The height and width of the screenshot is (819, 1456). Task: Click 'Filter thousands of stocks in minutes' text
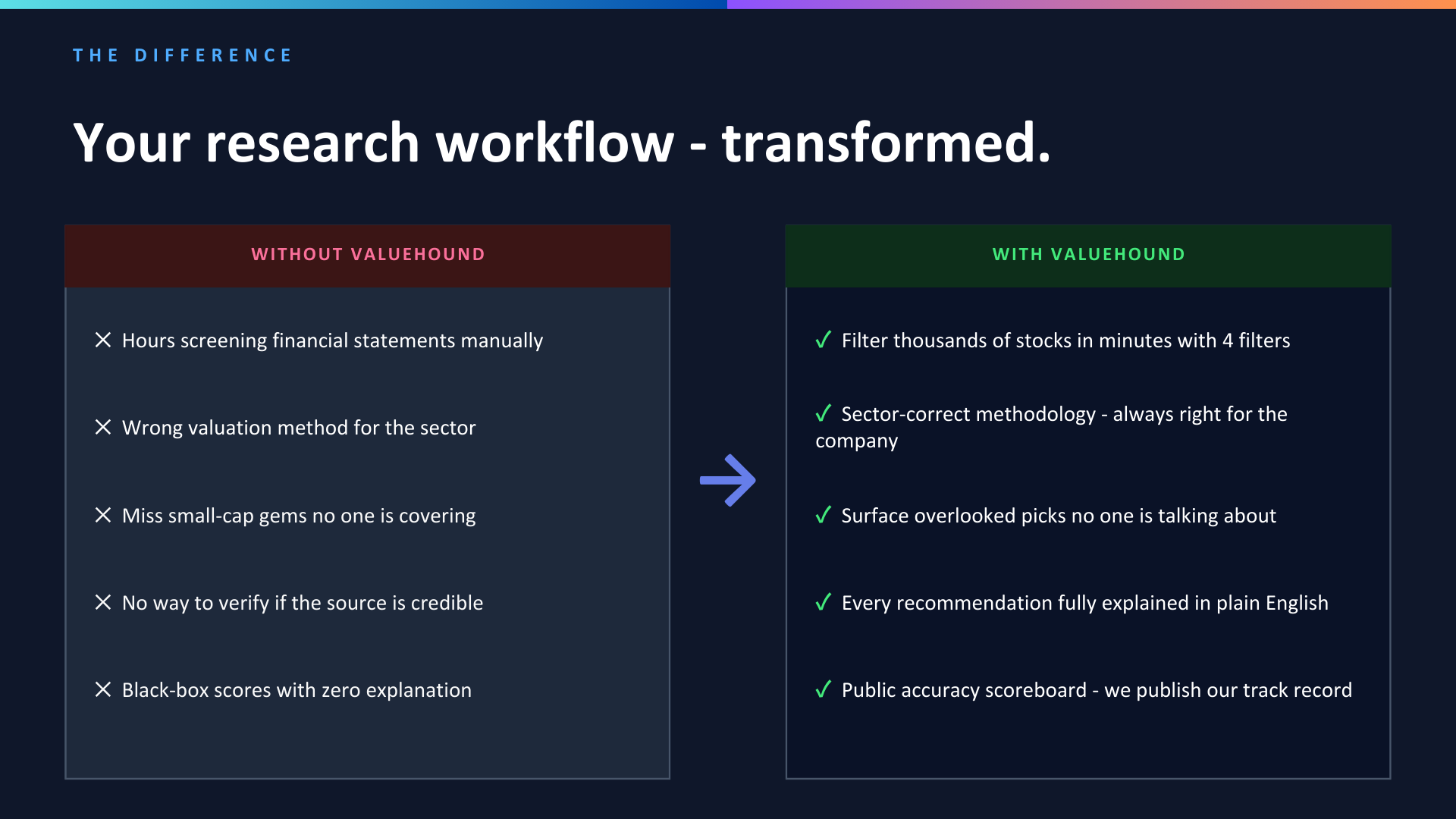pos(1065,340)
